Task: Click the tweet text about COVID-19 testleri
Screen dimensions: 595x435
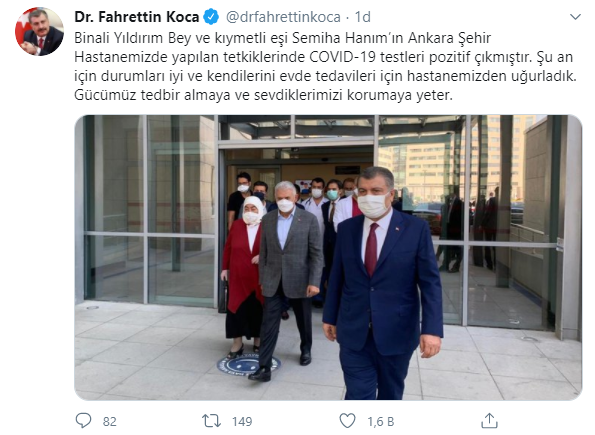Action: pos(325,66)
